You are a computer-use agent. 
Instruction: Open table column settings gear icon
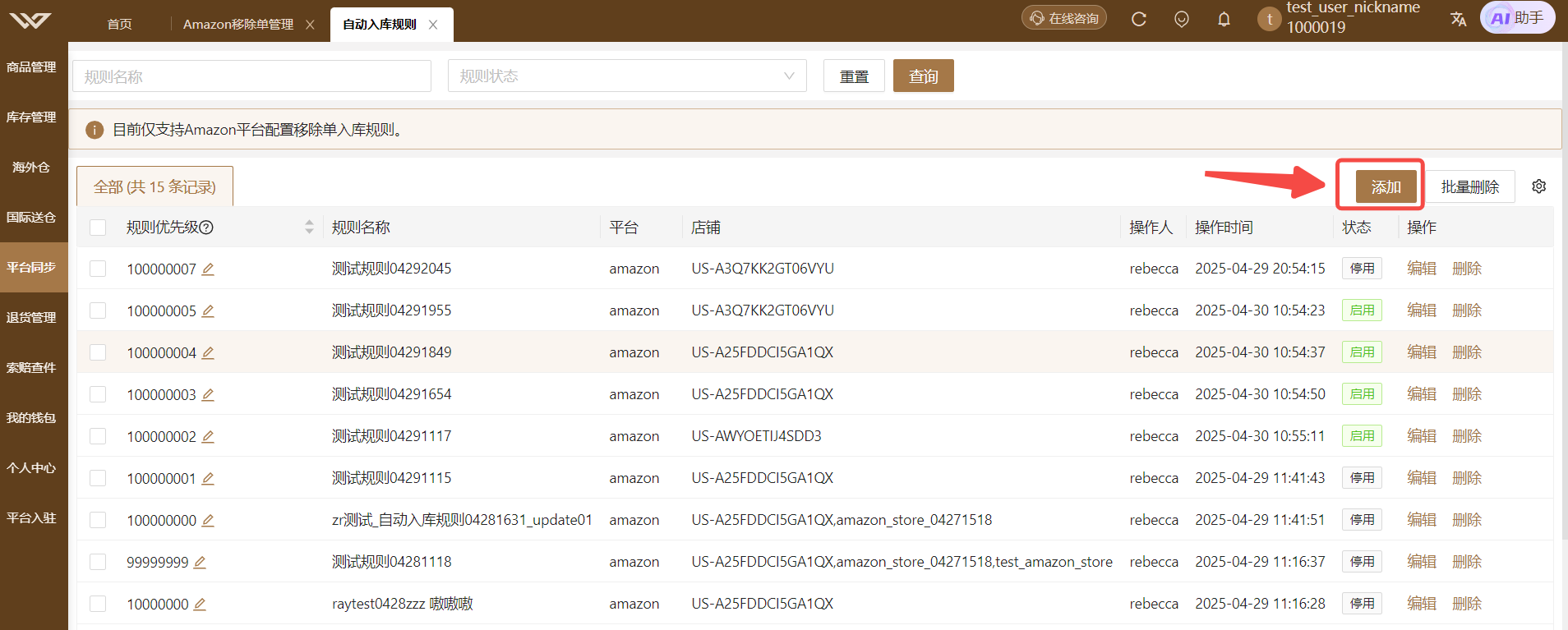click(x=1539, y=186)
